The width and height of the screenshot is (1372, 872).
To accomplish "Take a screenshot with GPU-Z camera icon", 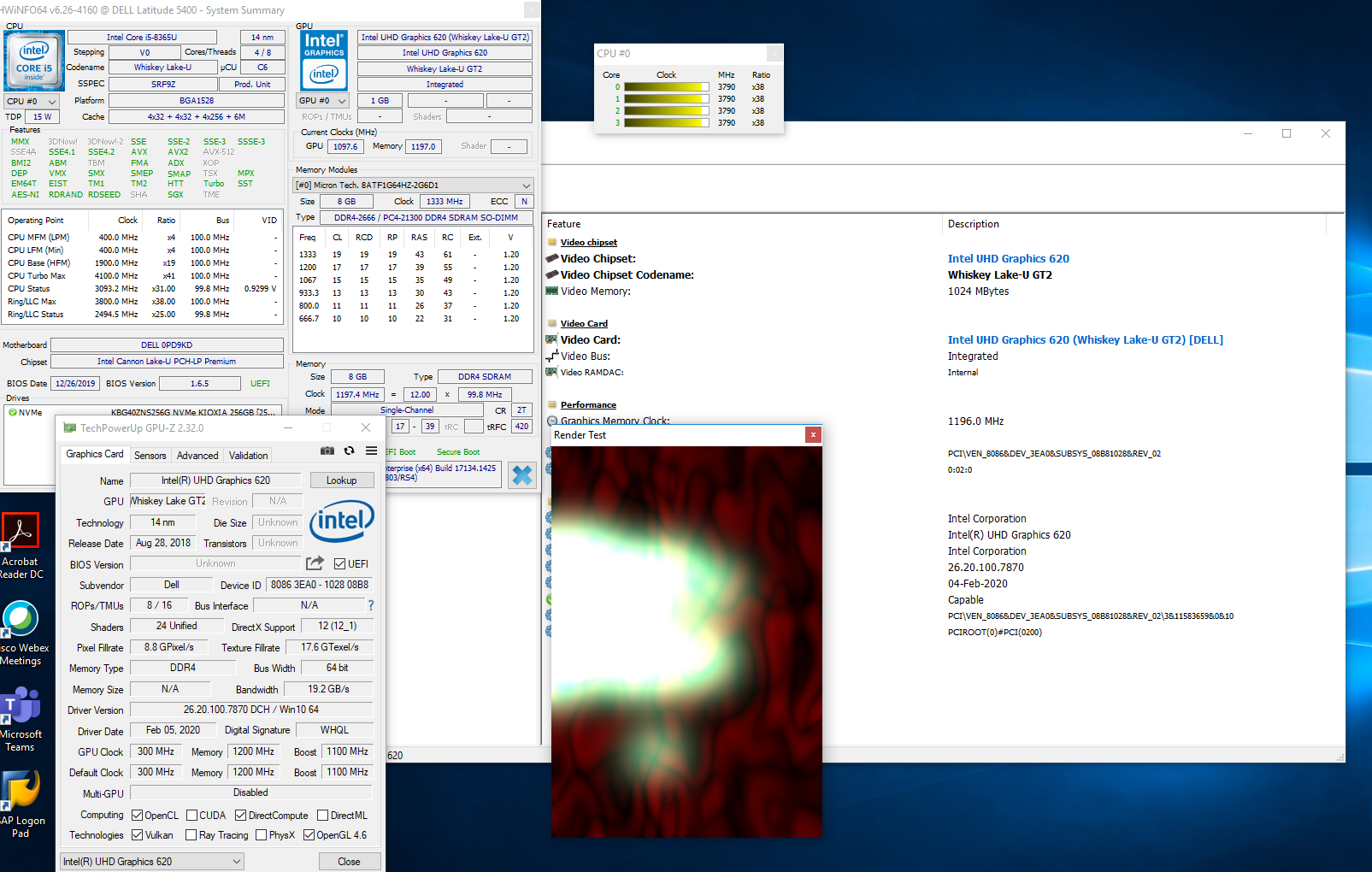I will tap(327, 451).
